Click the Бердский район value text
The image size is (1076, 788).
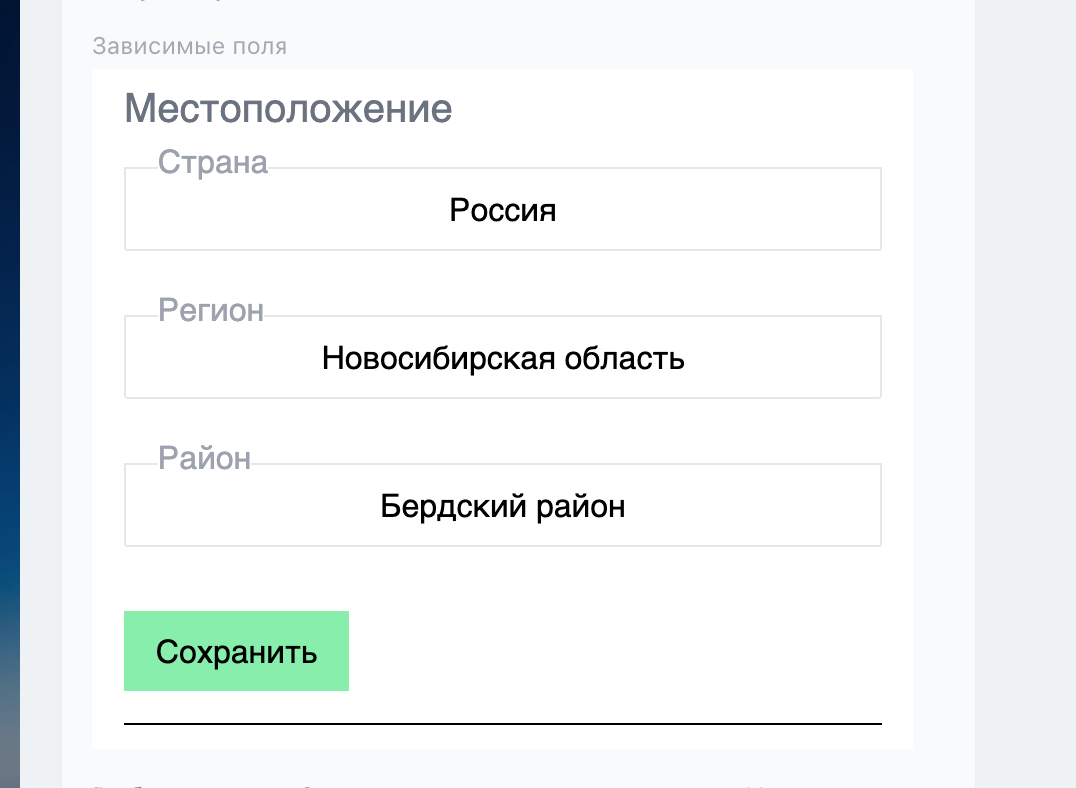tap(502, 507)
